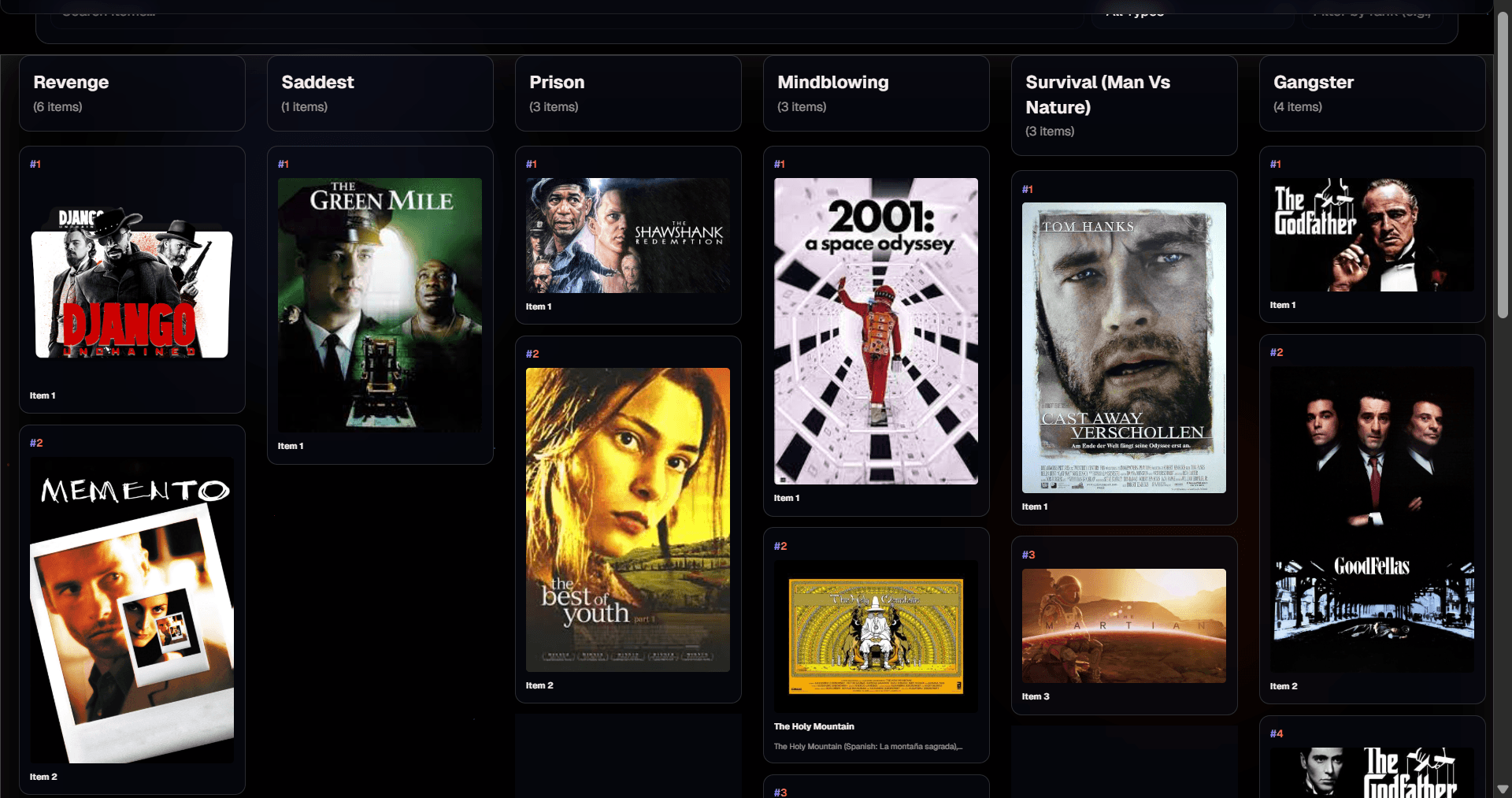Select the Gangster column heading

click(1313, 82)
